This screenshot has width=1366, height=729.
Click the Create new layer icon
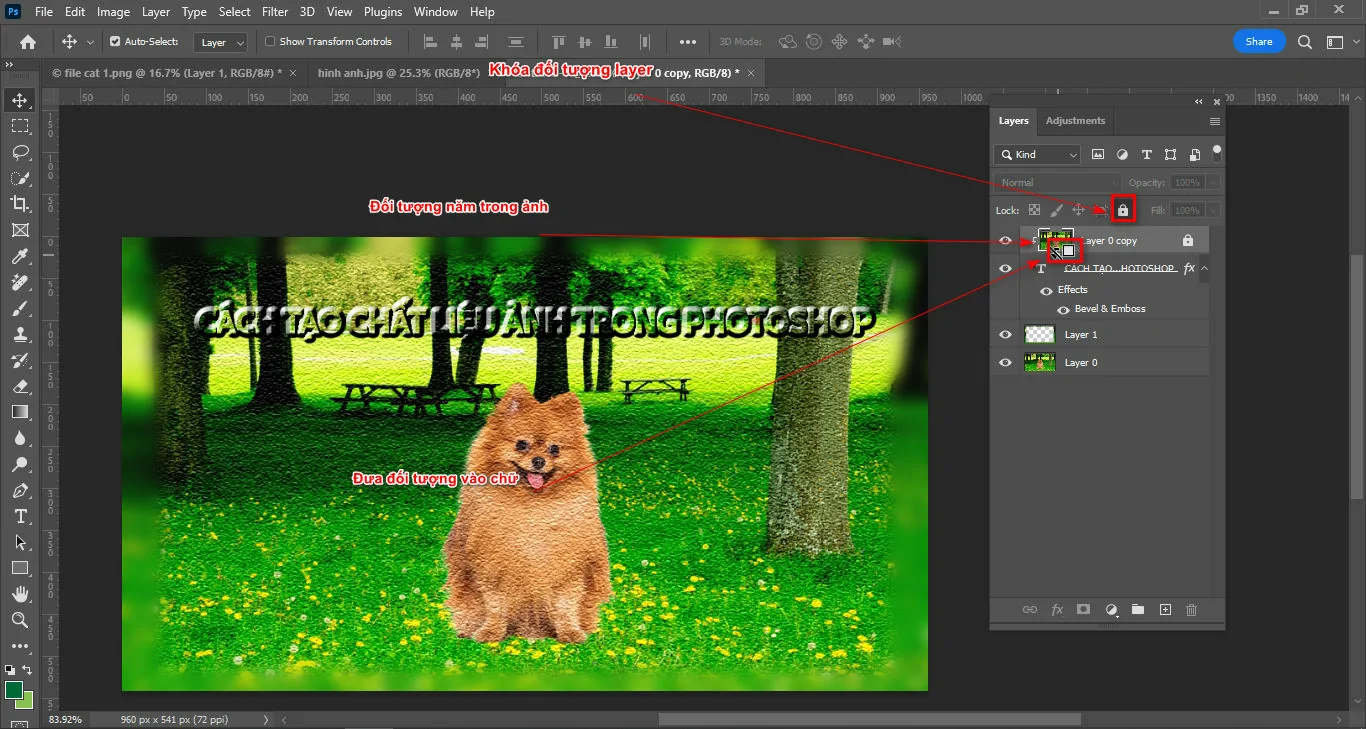tap(1165, 609)
